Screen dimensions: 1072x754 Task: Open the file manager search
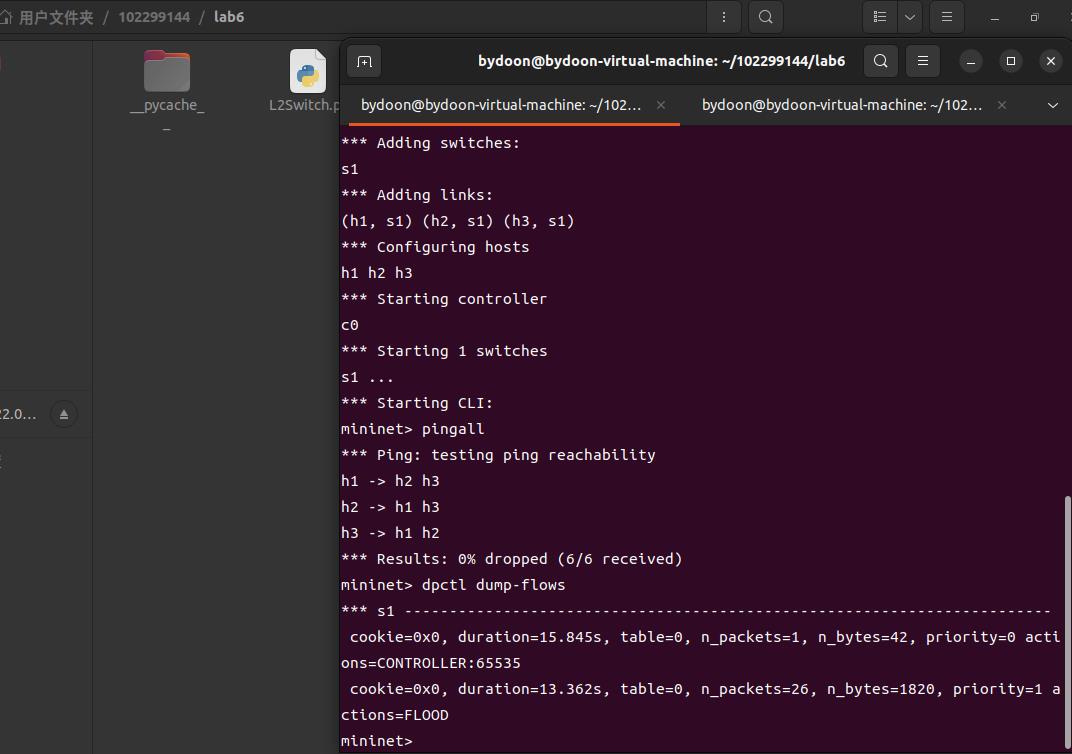[766, 17]
